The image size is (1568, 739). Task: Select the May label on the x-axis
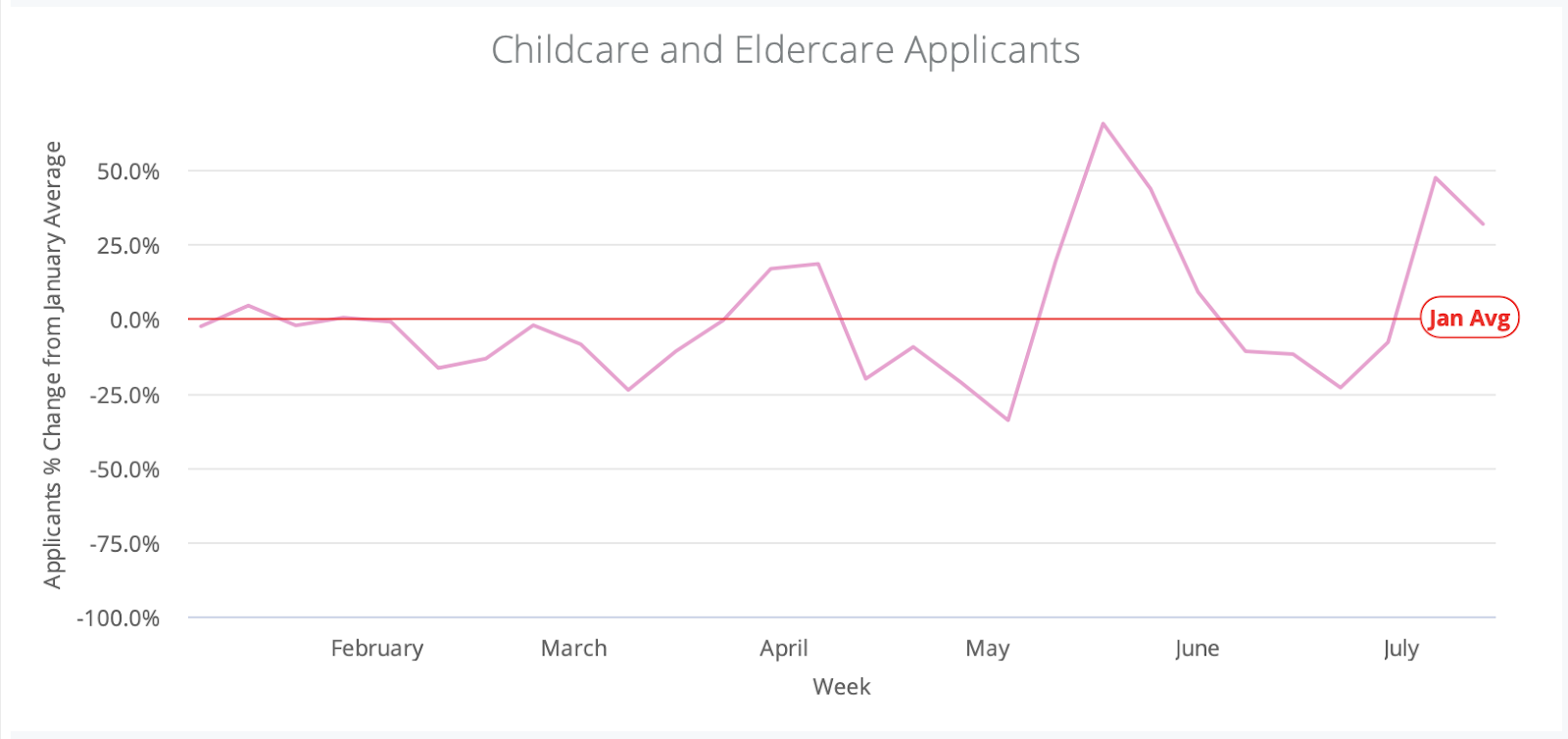[987, 648]
